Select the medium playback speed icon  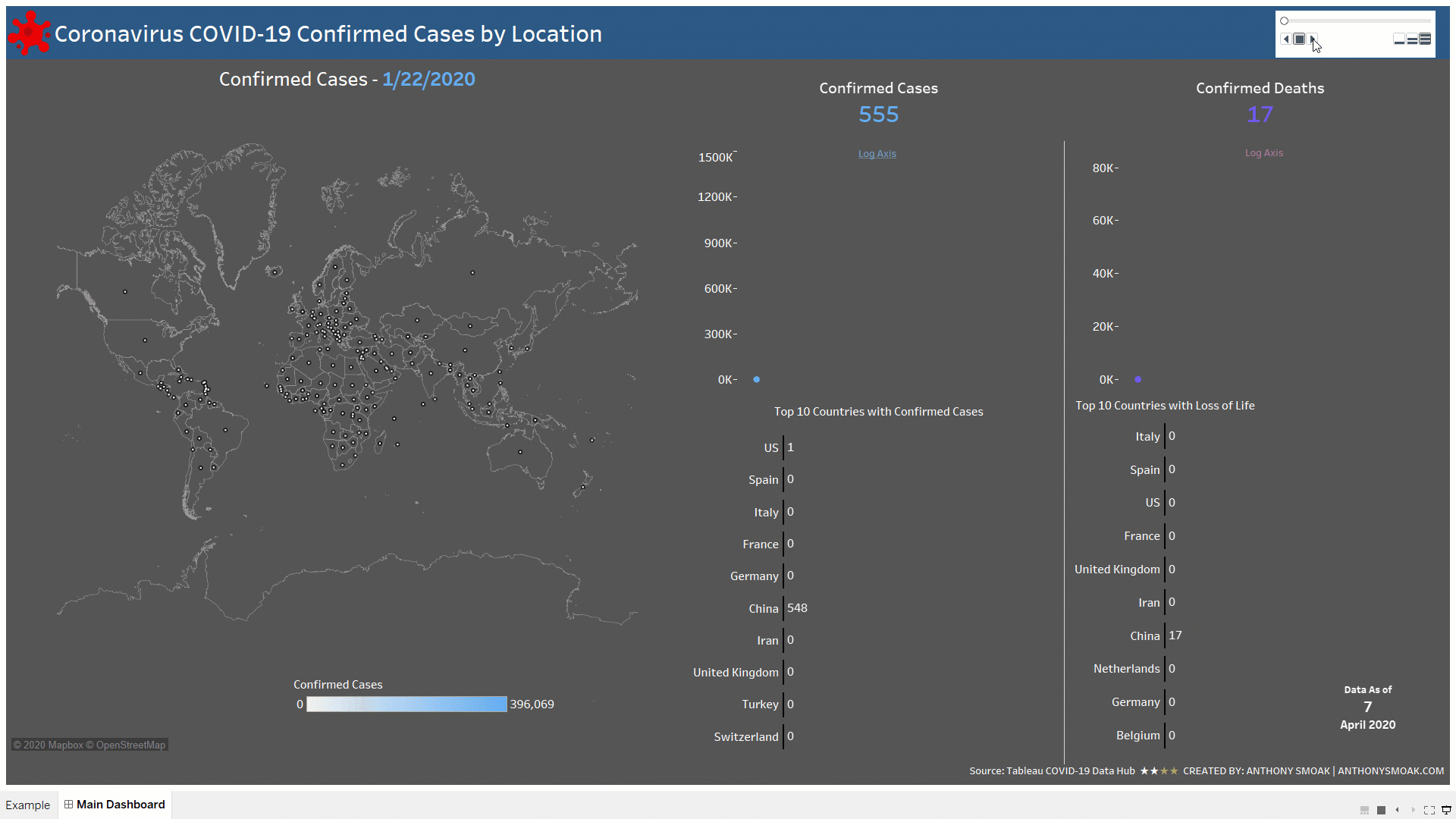1412,39
